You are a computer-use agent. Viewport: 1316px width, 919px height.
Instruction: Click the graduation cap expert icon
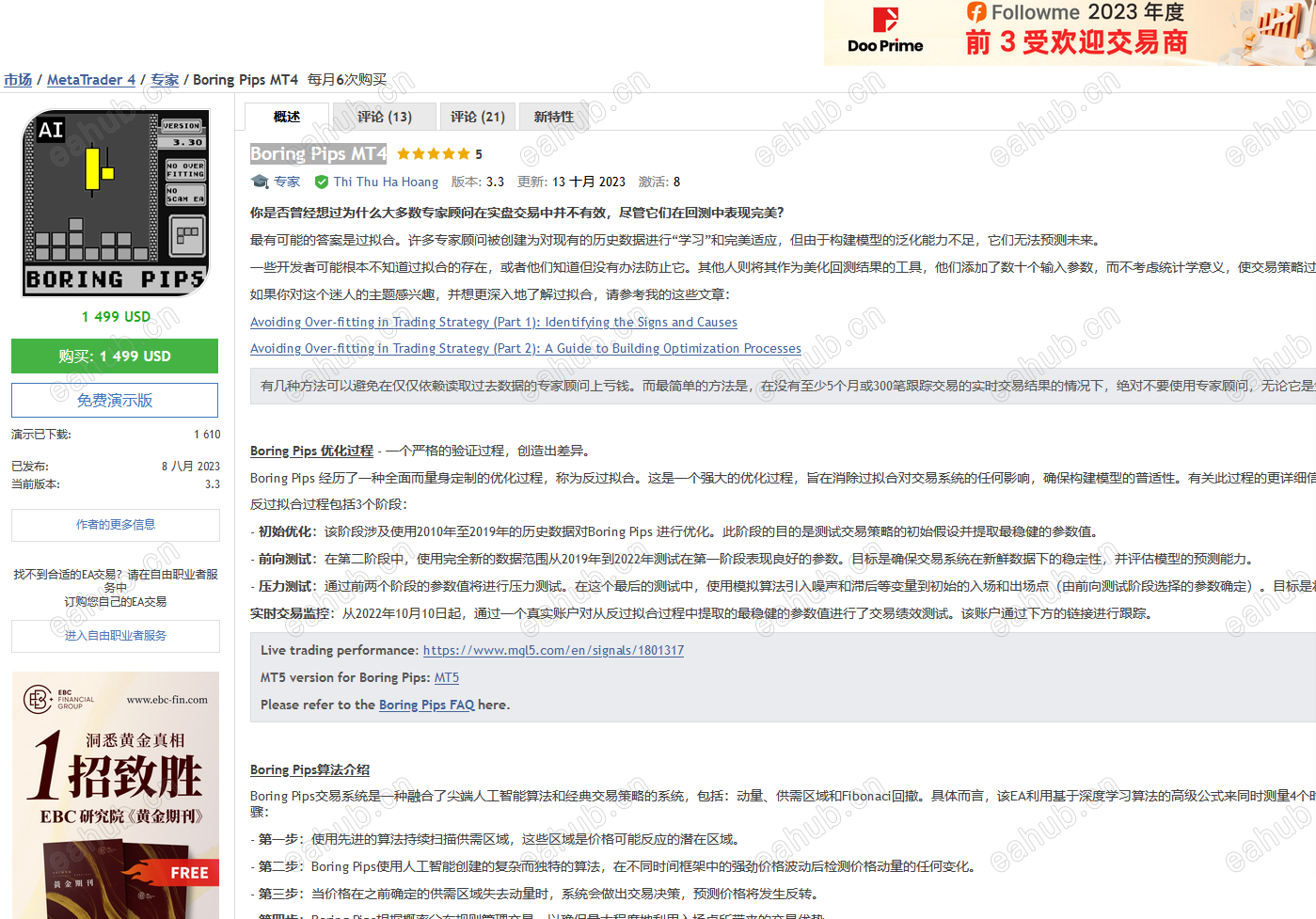(x=260, y=182)
